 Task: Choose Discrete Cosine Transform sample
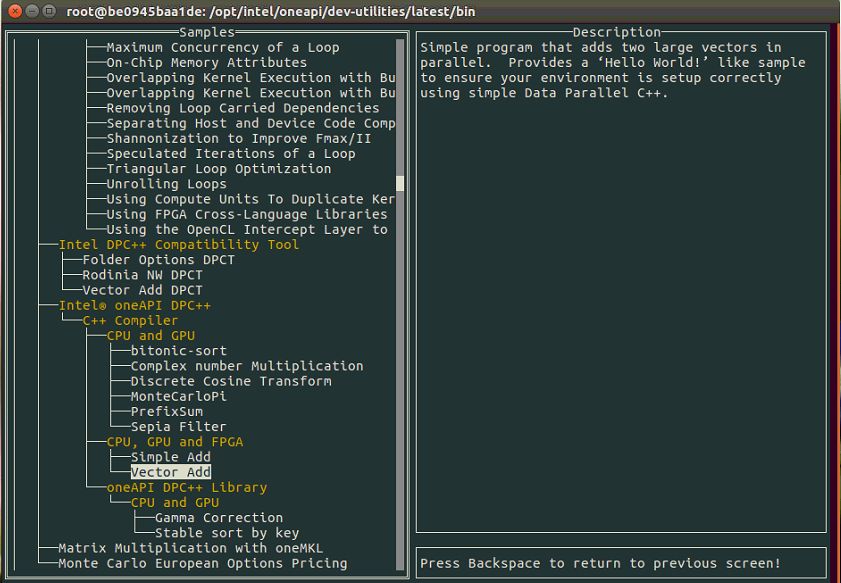231,381
